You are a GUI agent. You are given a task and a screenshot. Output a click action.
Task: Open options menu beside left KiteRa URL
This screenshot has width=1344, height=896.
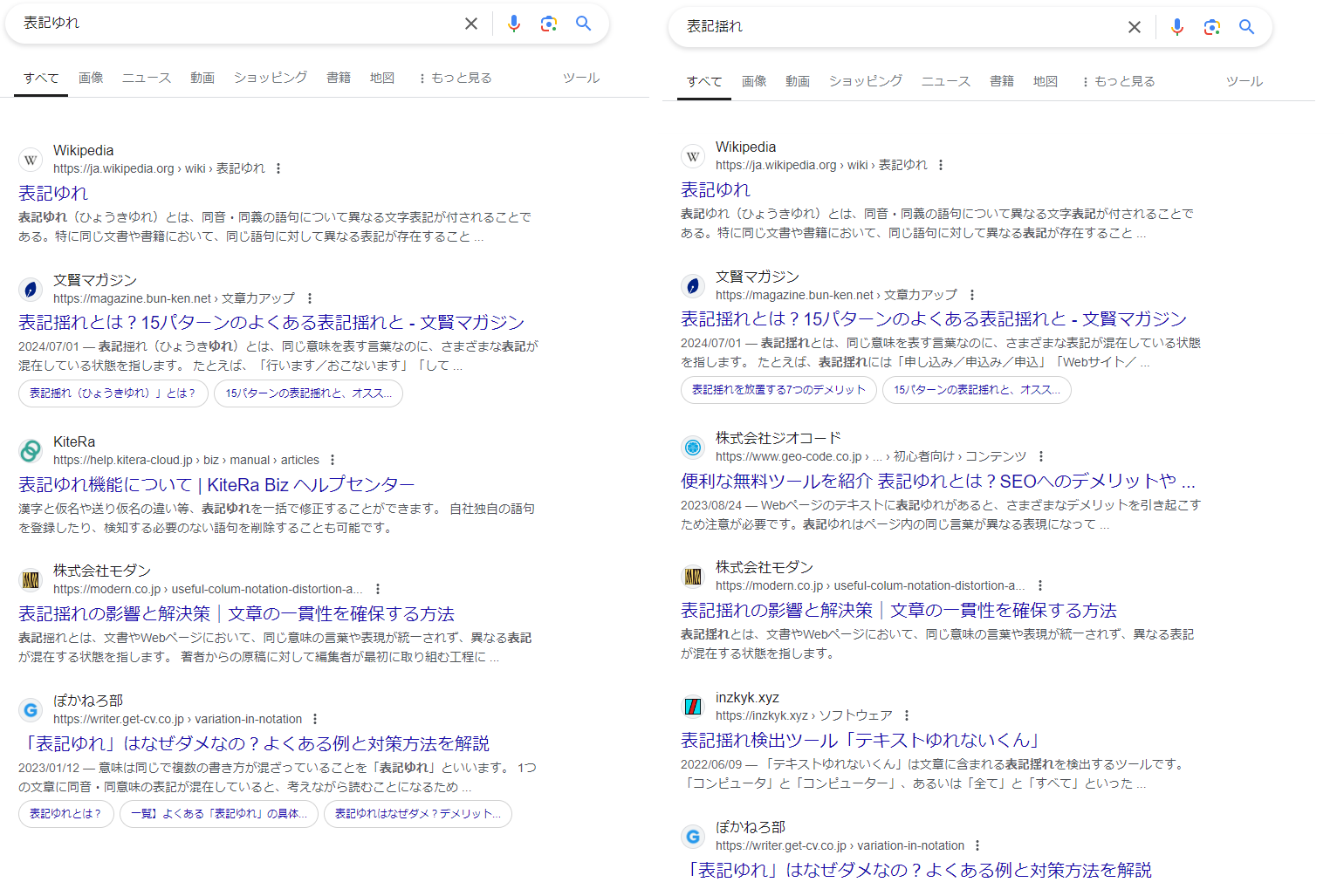pyautogui.click(x=333, y=460)
